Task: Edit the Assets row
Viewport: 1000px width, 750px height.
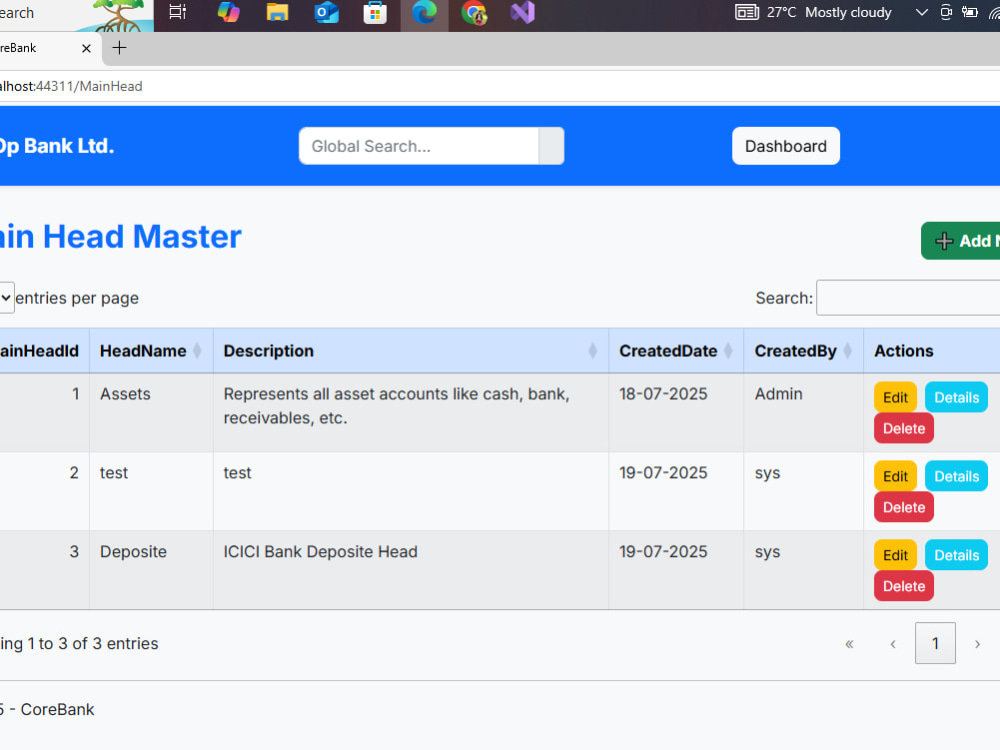Action: [895, 397]
